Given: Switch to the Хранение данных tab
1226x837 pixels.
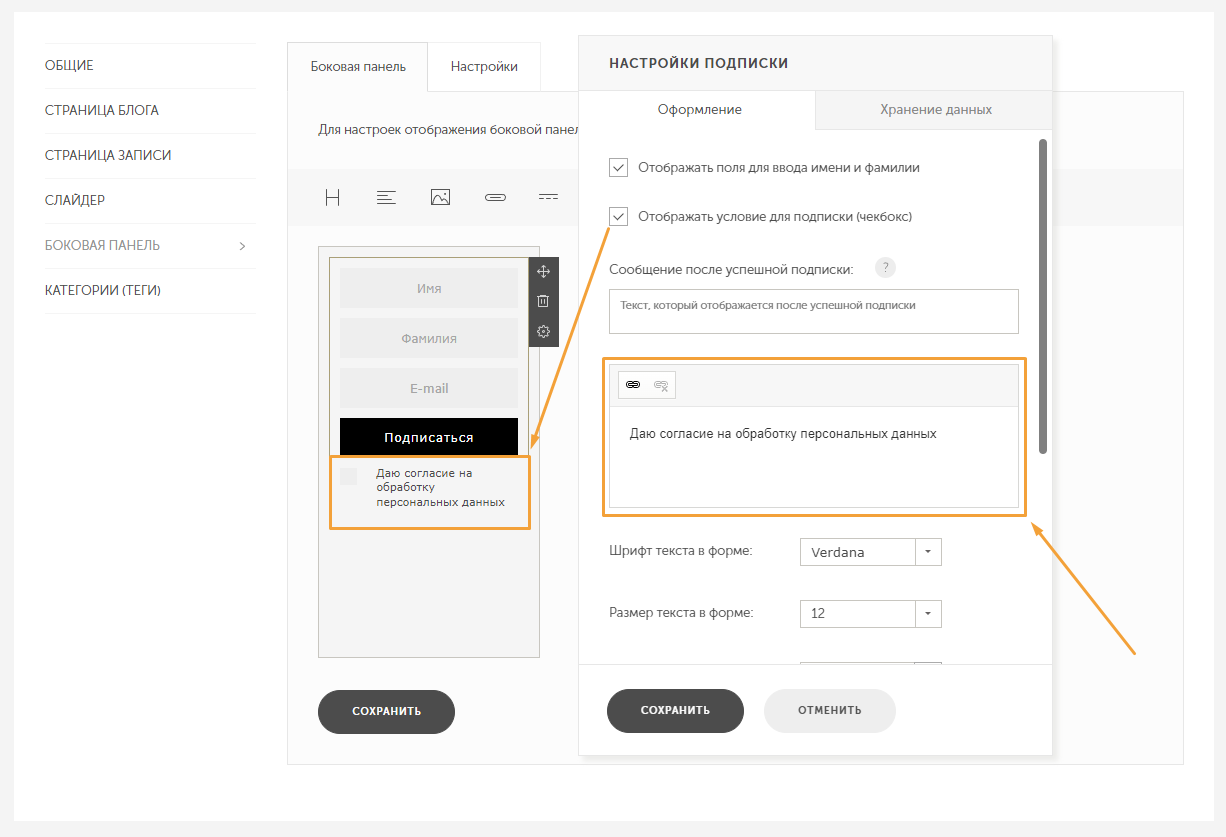Looking at the screenshot, I should click(935, 110).
